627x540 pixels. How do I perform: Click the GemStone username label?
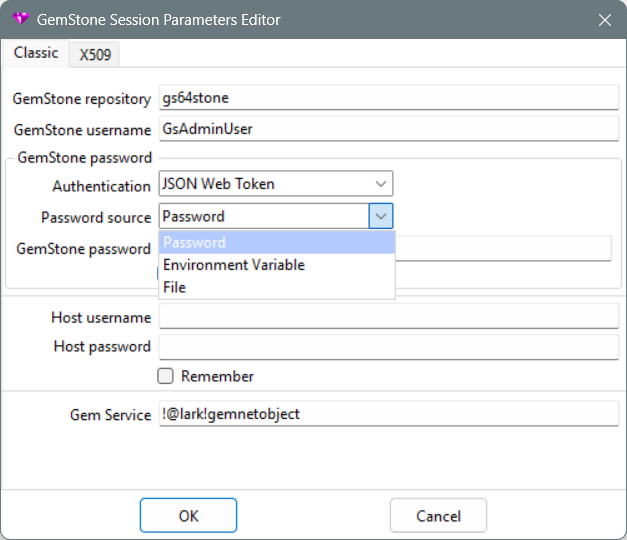[x=82, y=130]
